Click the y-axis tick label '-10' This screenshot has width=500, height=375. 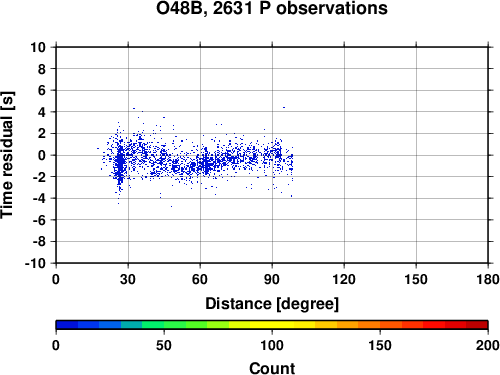[35, 263]
